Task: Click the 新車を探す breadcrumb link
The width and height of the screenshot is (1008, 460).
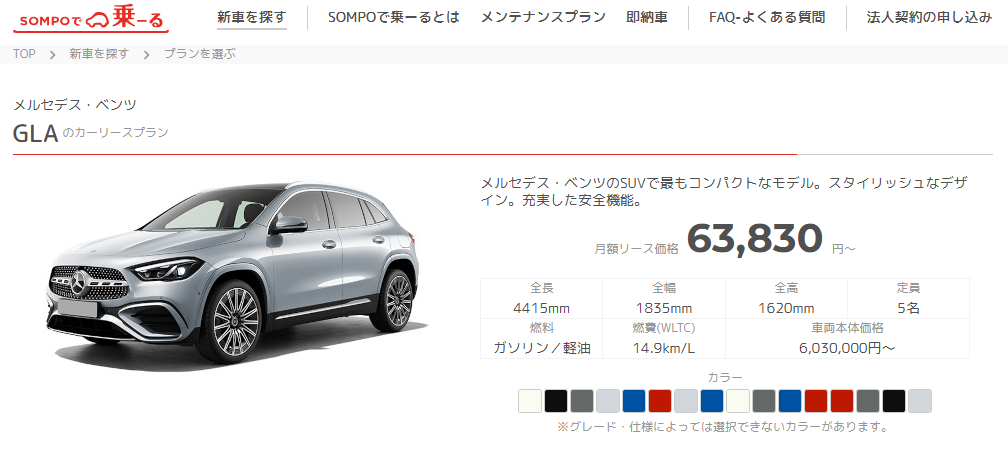Action: coord(99,54)
